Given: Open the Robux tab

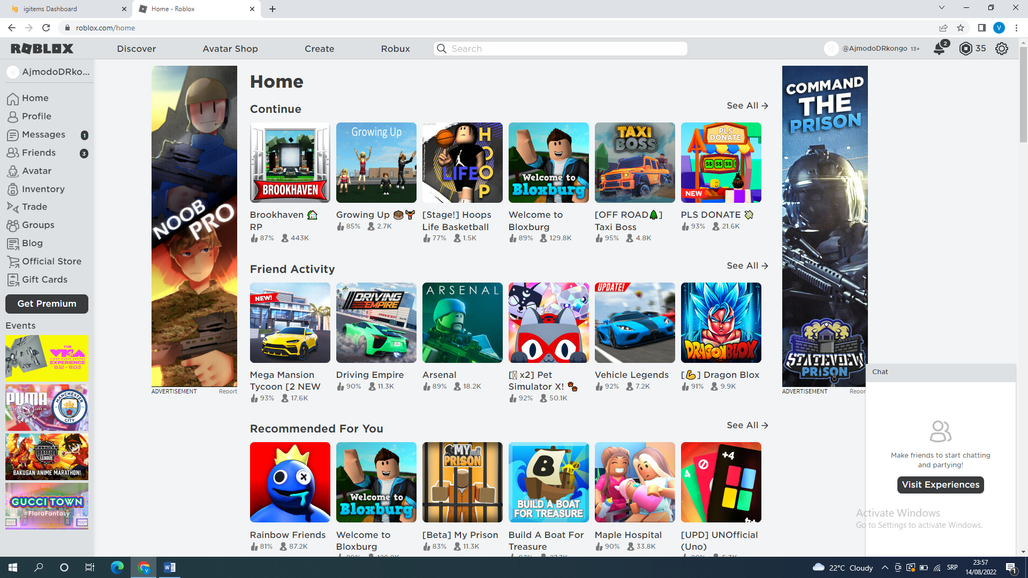Looking at the screenshot, I should [395, 48].
